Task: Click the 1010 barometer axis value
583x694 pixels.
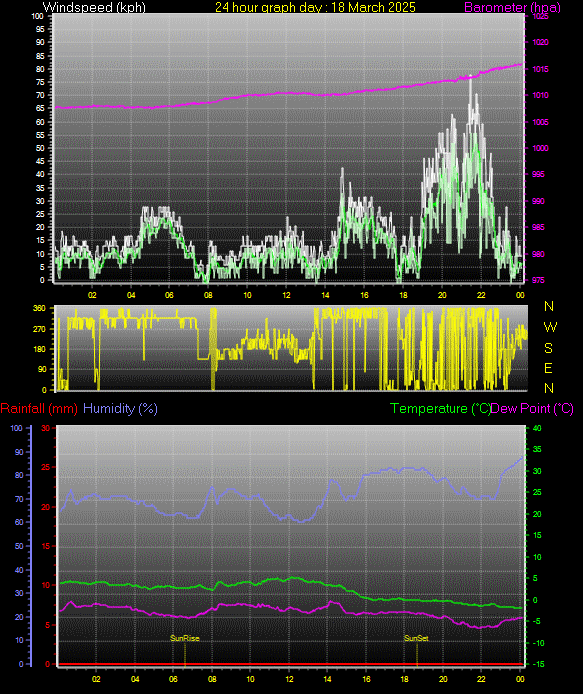Action: pyautogui.click(x=540, y=95)
